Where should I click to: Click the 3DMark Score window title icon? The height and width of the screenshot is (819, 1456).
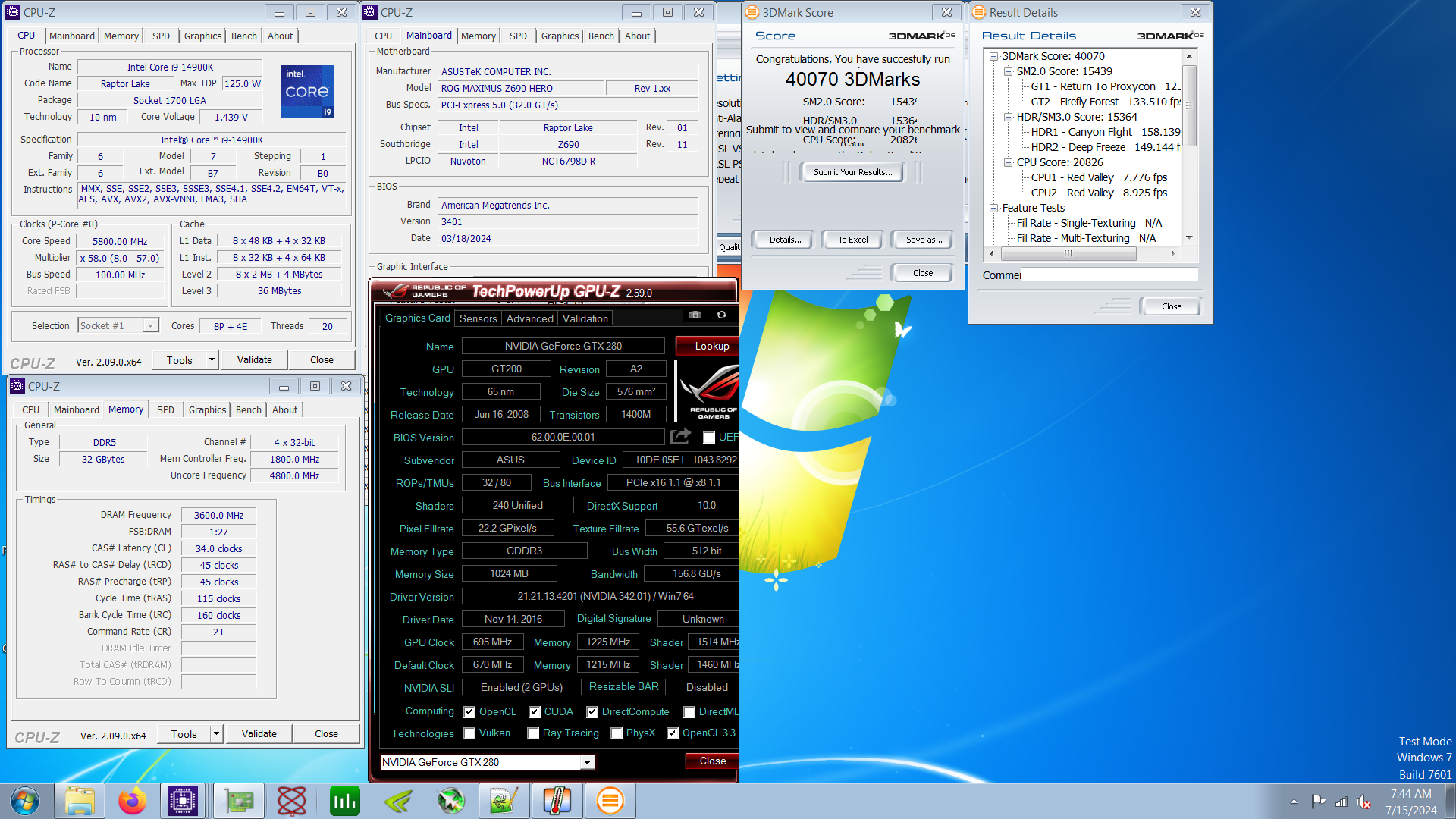coord(752,12)
